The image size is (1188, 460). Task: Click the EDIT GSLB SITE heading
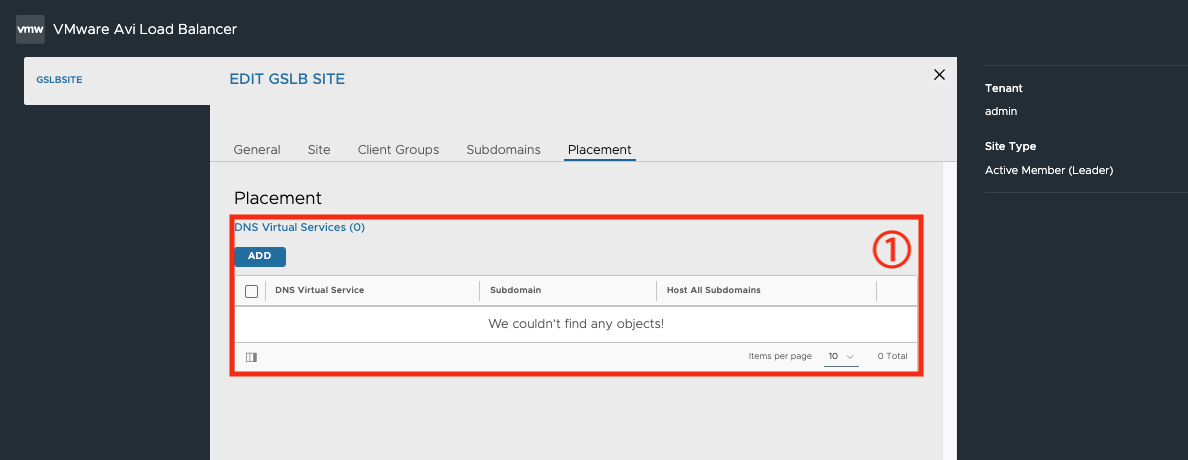(x=287, y=79)
